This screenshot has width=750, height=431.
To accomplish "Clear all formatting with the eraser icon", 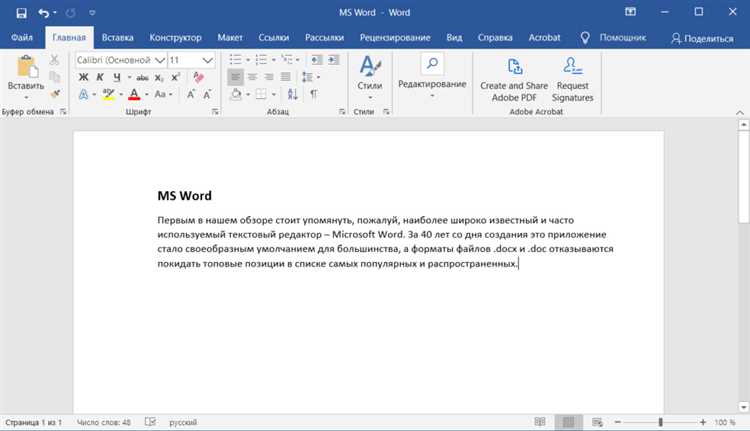I will point(199,77).
